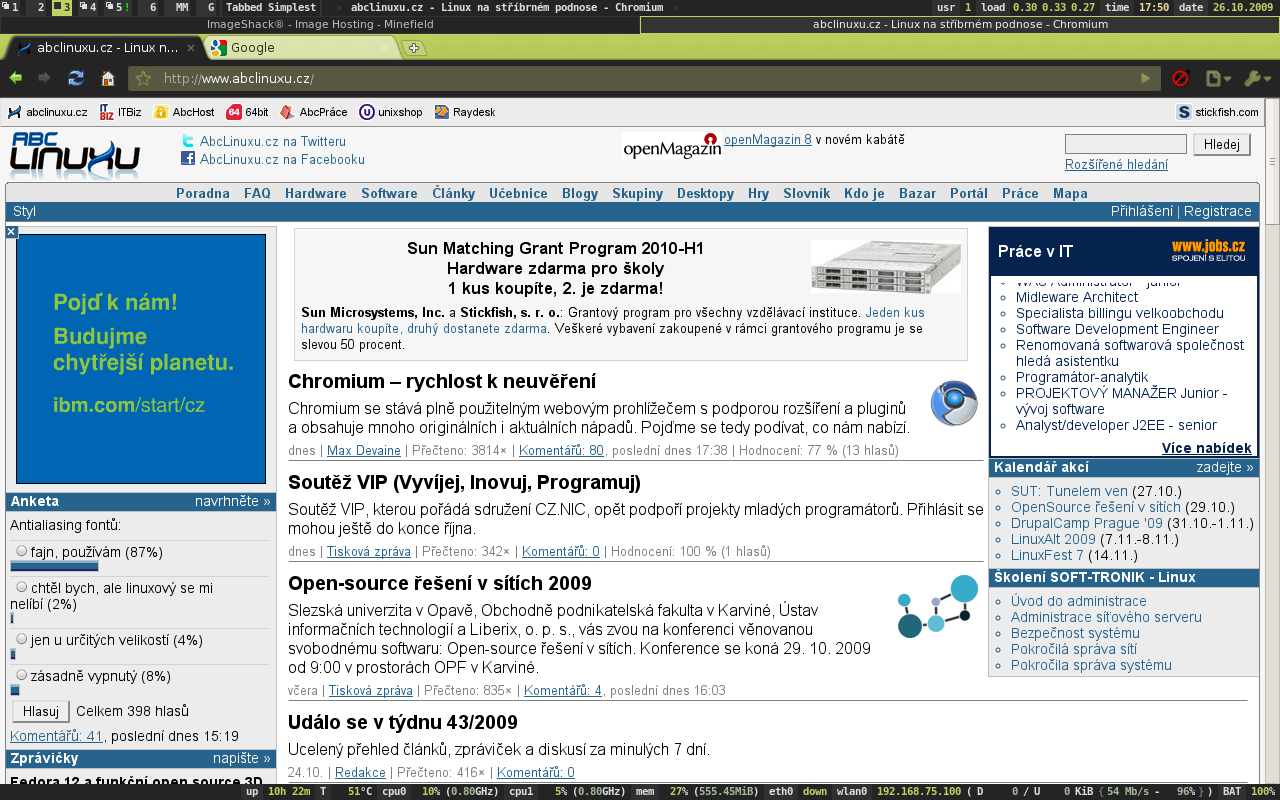
Task: Reload the page with the refresh icon
Action: click(75, 78)
